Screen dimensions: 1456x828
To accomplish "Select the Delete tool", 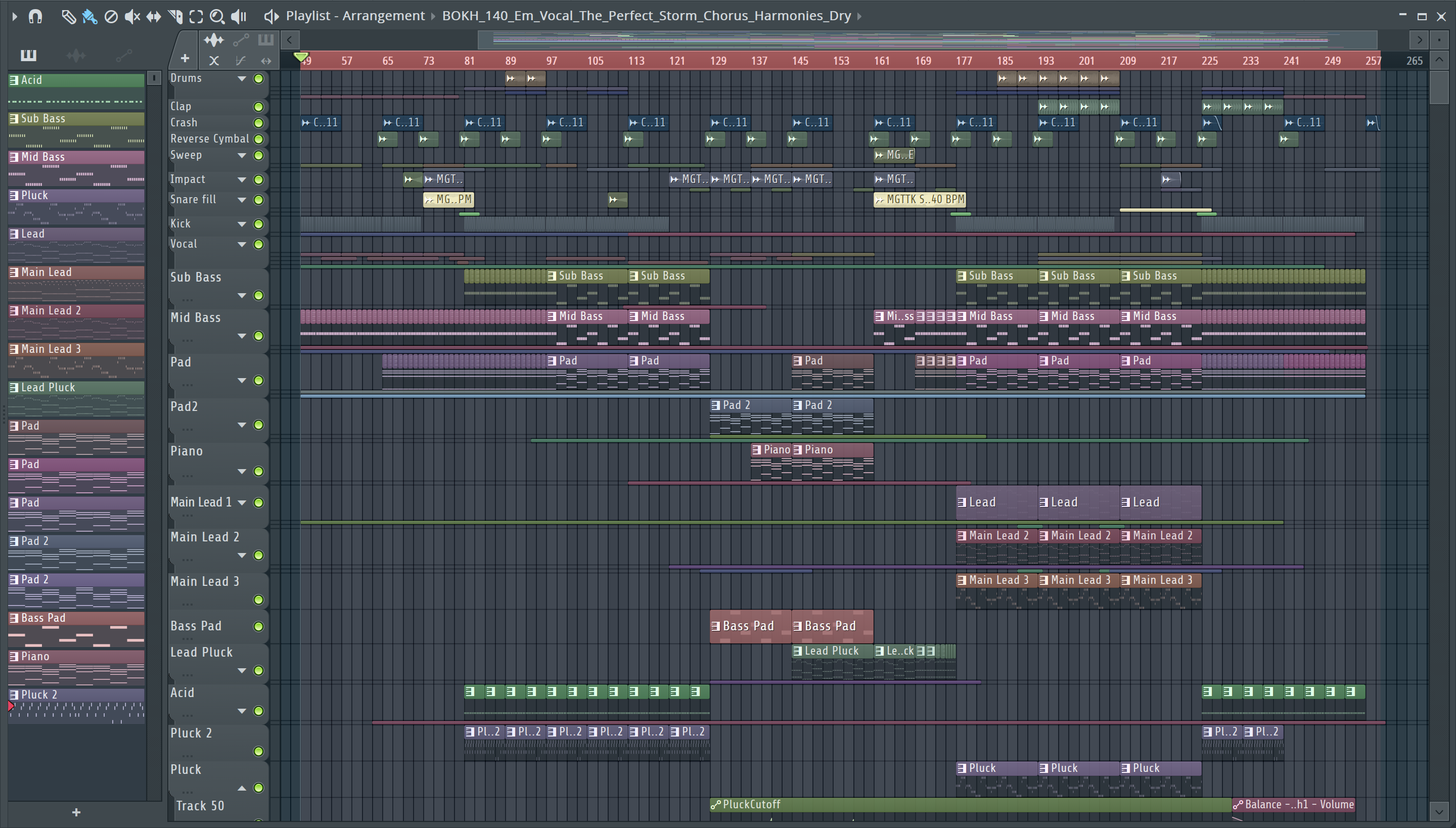I will point(111,17).
